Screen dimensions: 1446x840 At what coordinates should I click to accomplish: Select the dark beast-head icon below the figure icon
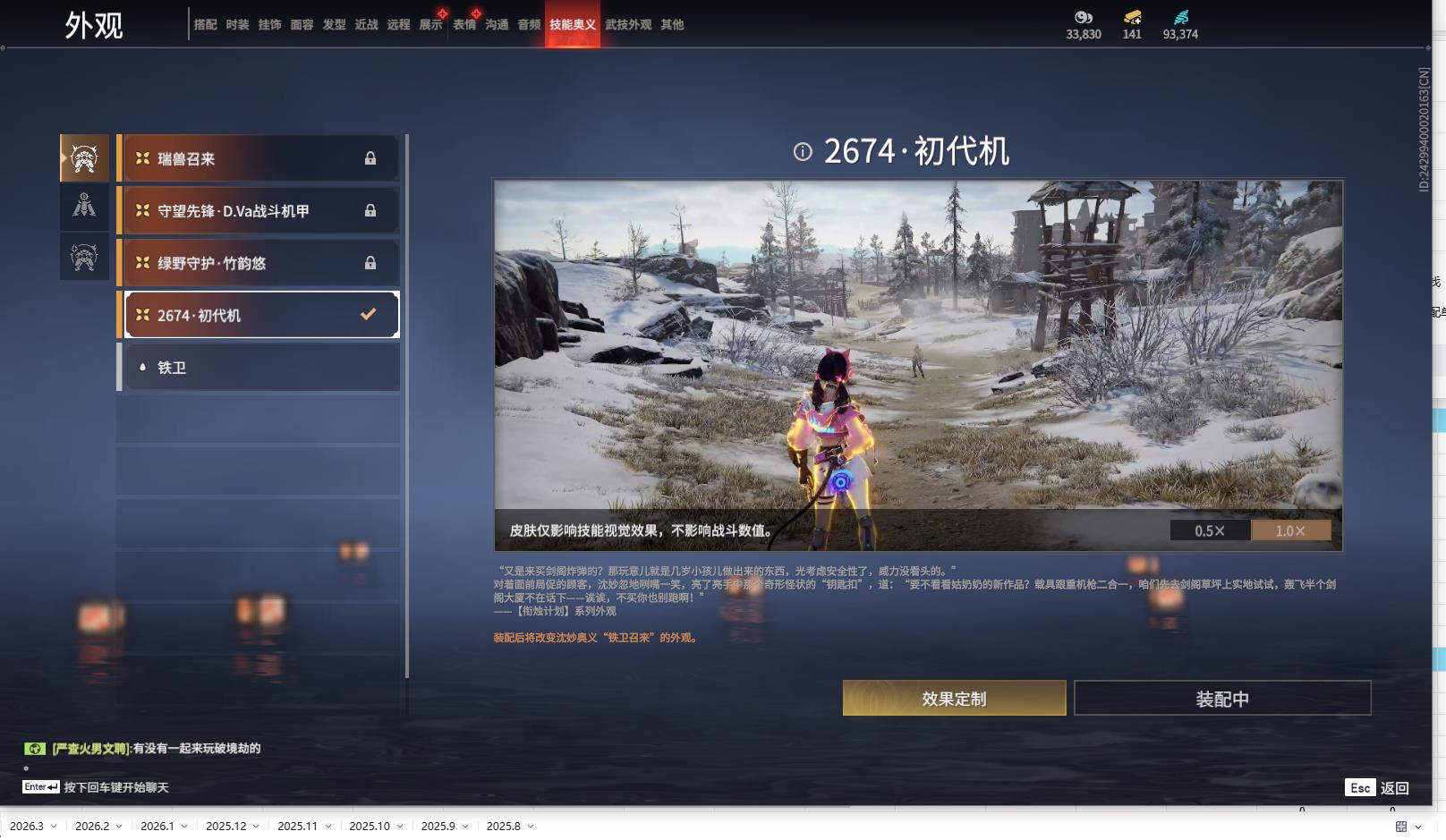coord(84,257)
